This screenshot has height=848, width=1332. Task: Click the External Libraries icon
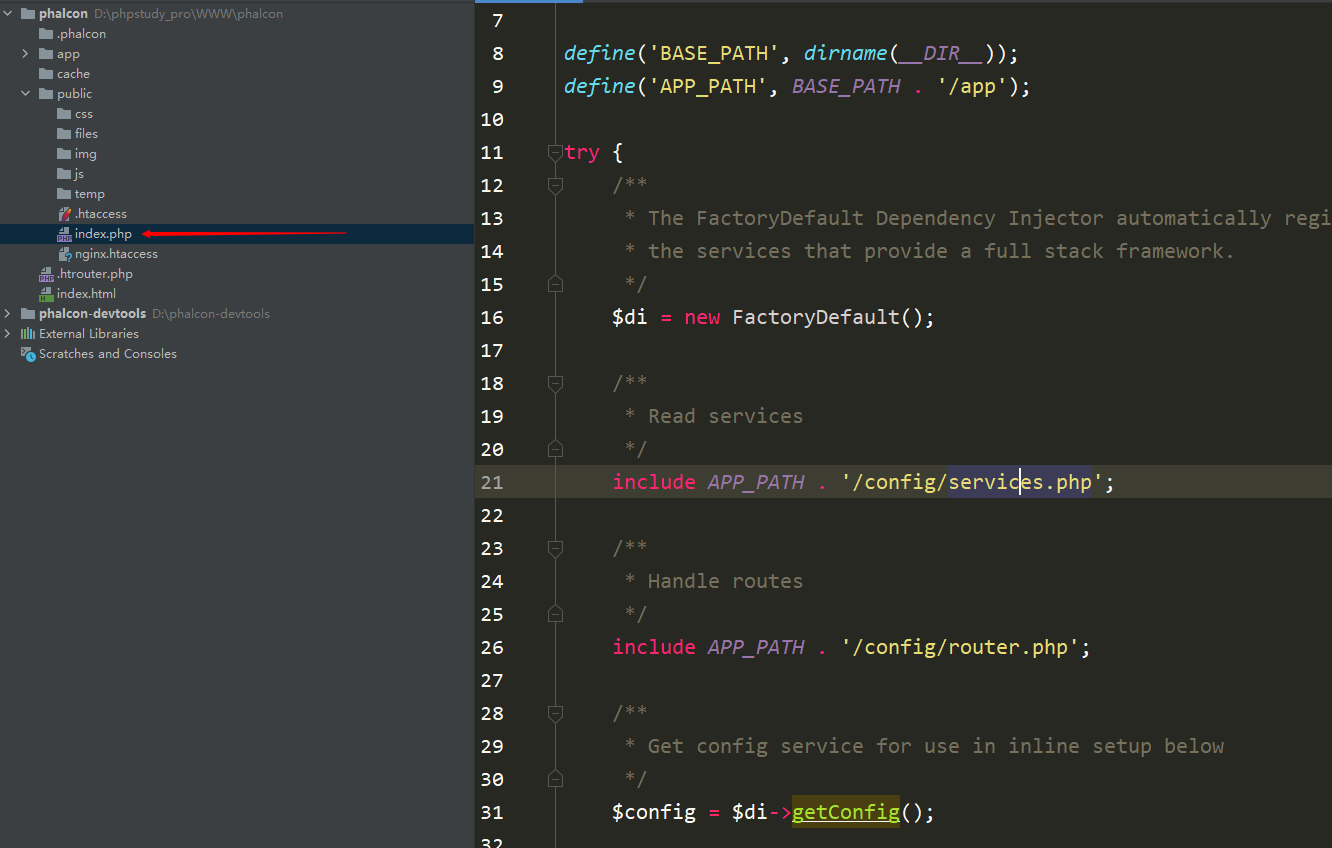28,334
